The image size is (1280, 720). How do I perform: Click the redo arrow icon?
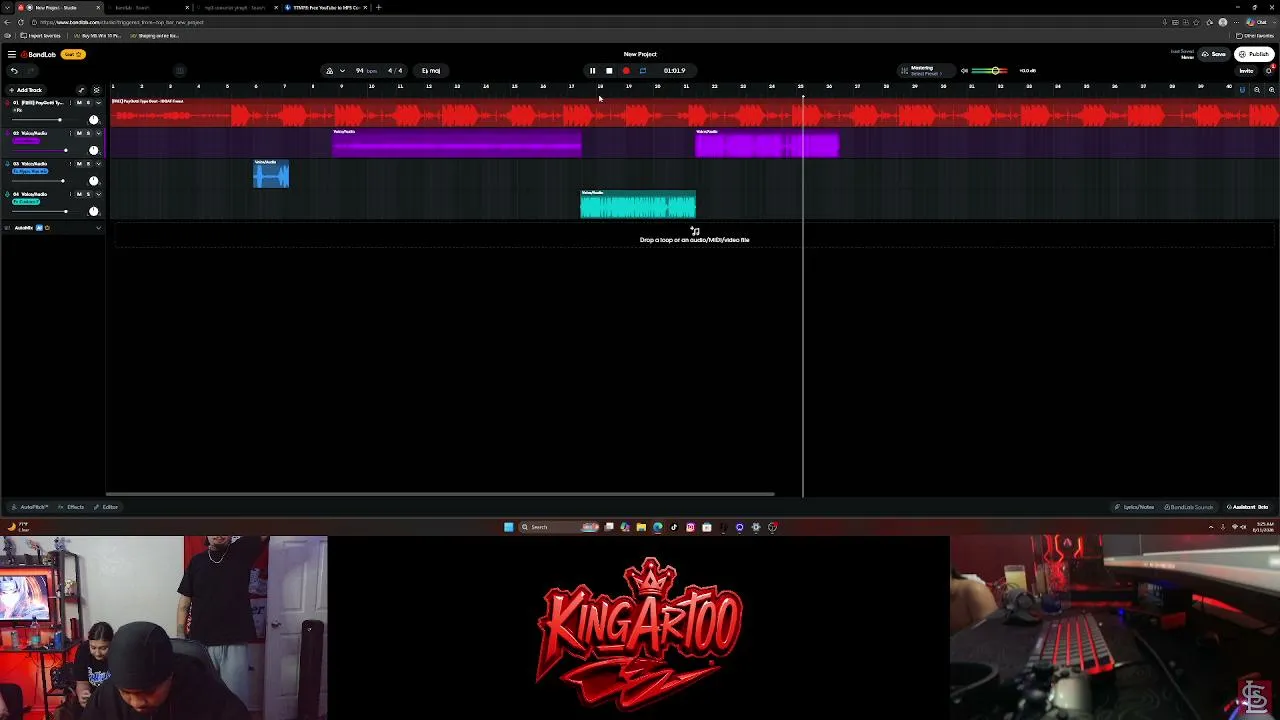[32, 71]
